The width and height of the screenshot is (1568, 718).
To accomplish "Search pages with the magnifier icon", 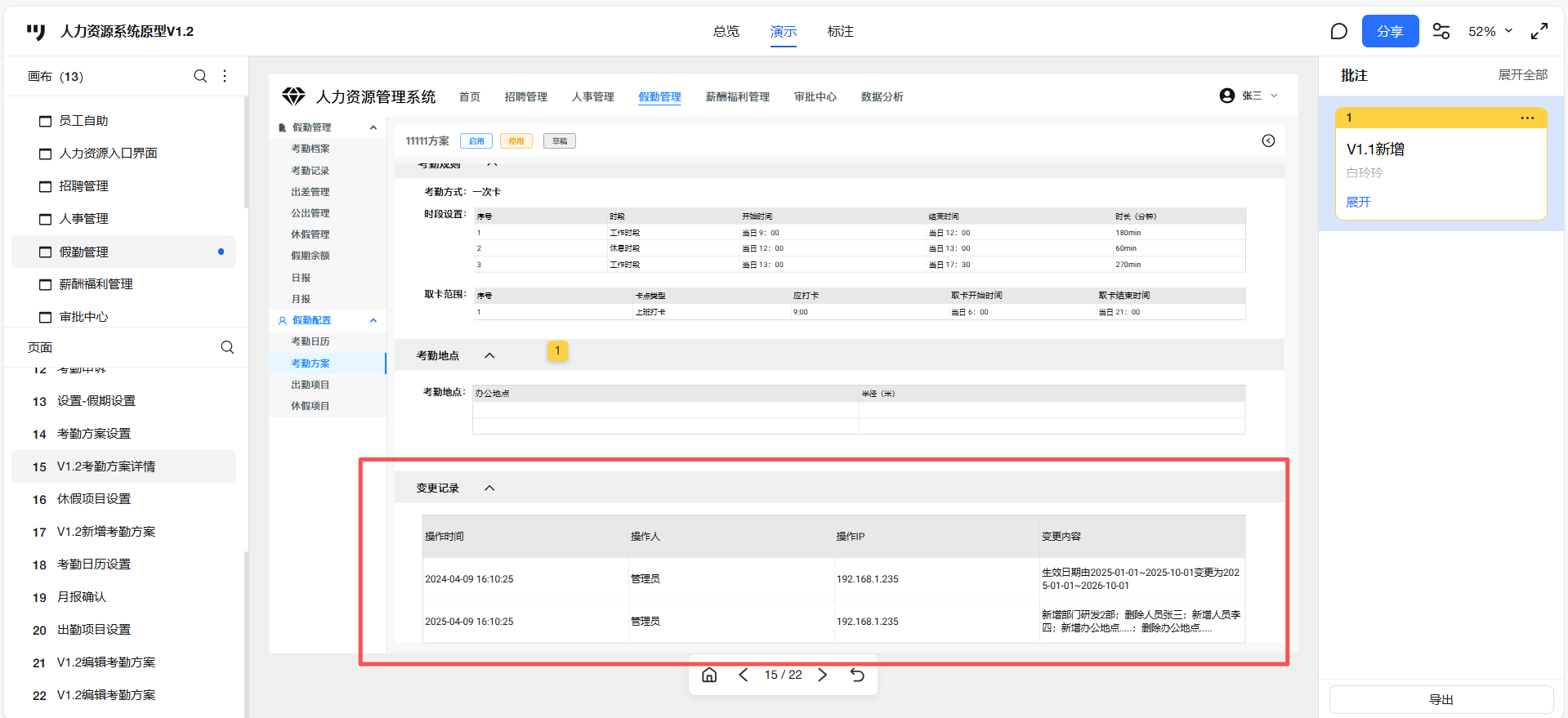I will 227,347.
